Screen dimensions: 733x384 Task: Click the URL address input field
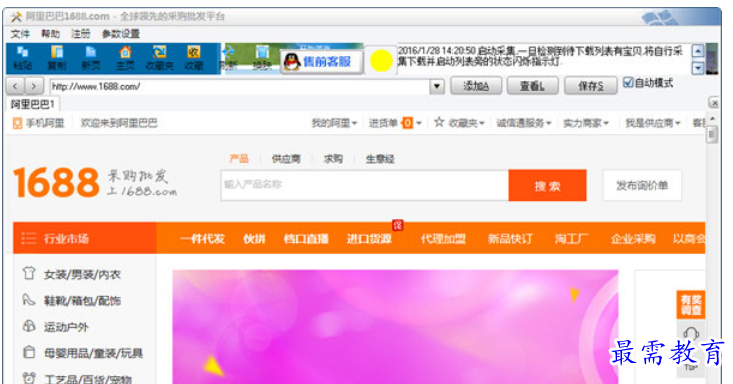click(239, 87)
